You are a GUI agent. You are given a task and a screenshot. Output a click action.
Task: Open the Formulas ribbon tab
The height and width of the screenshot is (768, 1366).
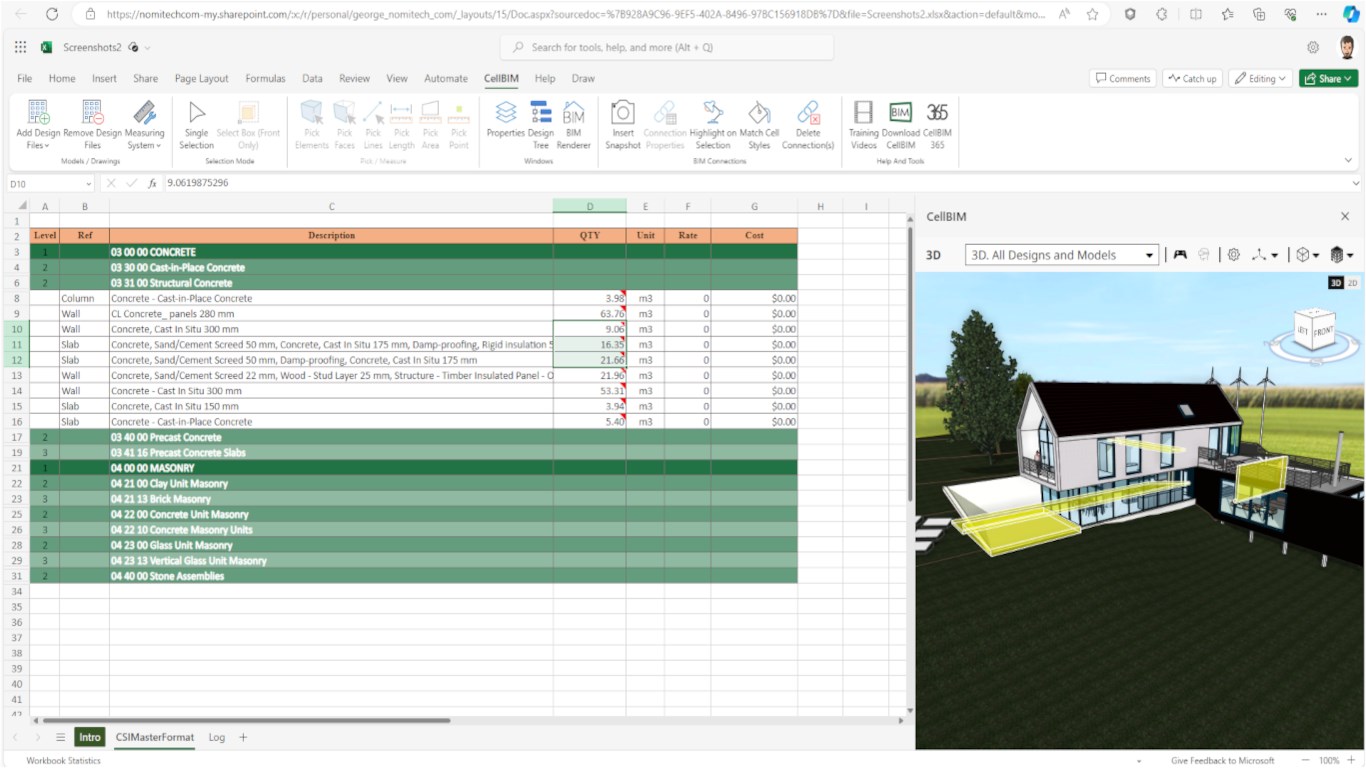click(265, 78)
